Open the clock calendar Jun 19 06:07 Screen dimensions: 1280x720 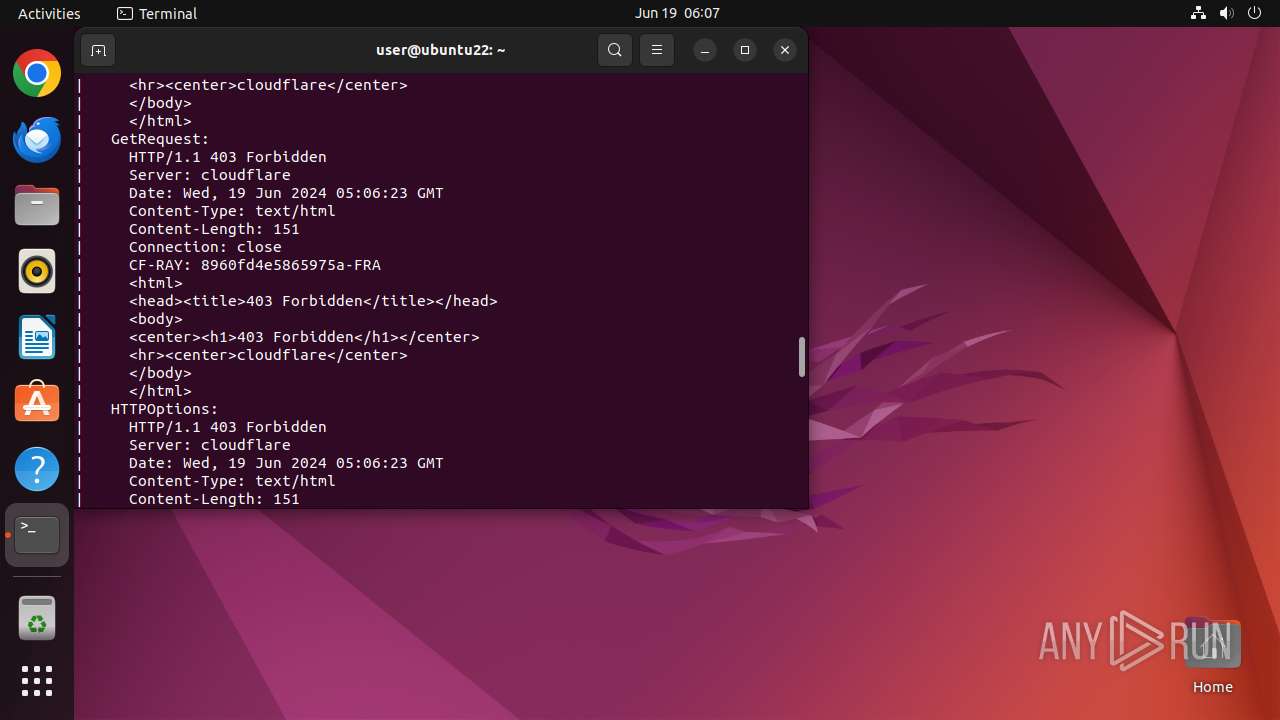pyautogui.click(x=677, y=13)
